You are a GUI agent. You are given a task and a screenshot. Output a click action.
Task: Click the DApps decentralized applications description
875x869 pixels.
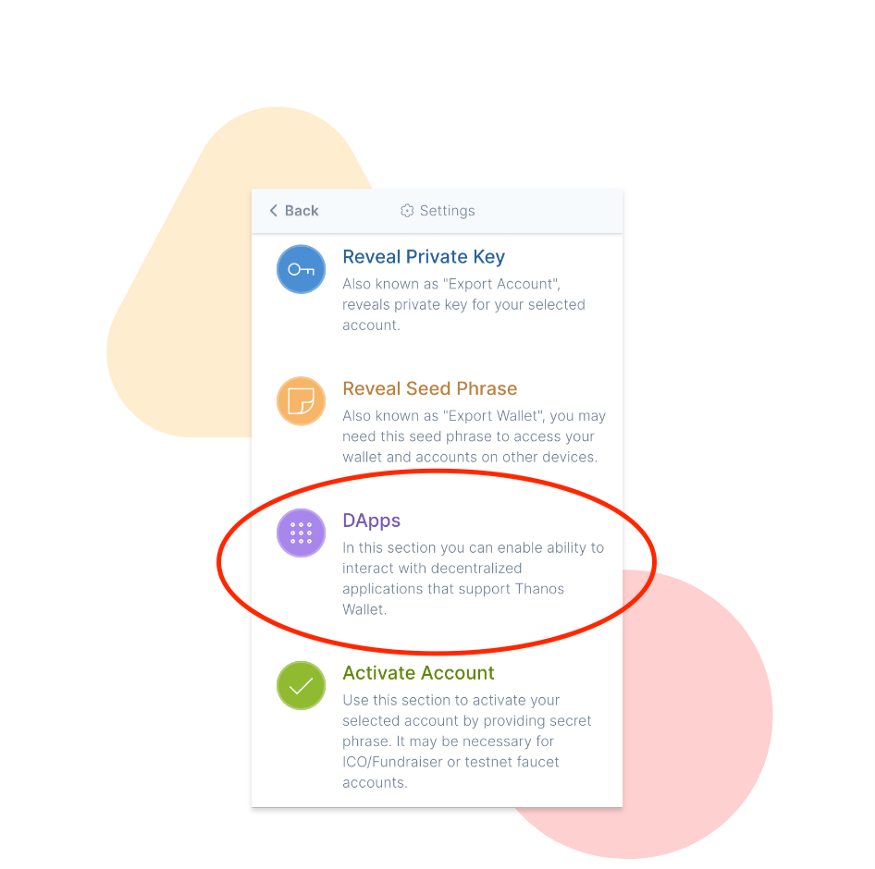[473, 578]
